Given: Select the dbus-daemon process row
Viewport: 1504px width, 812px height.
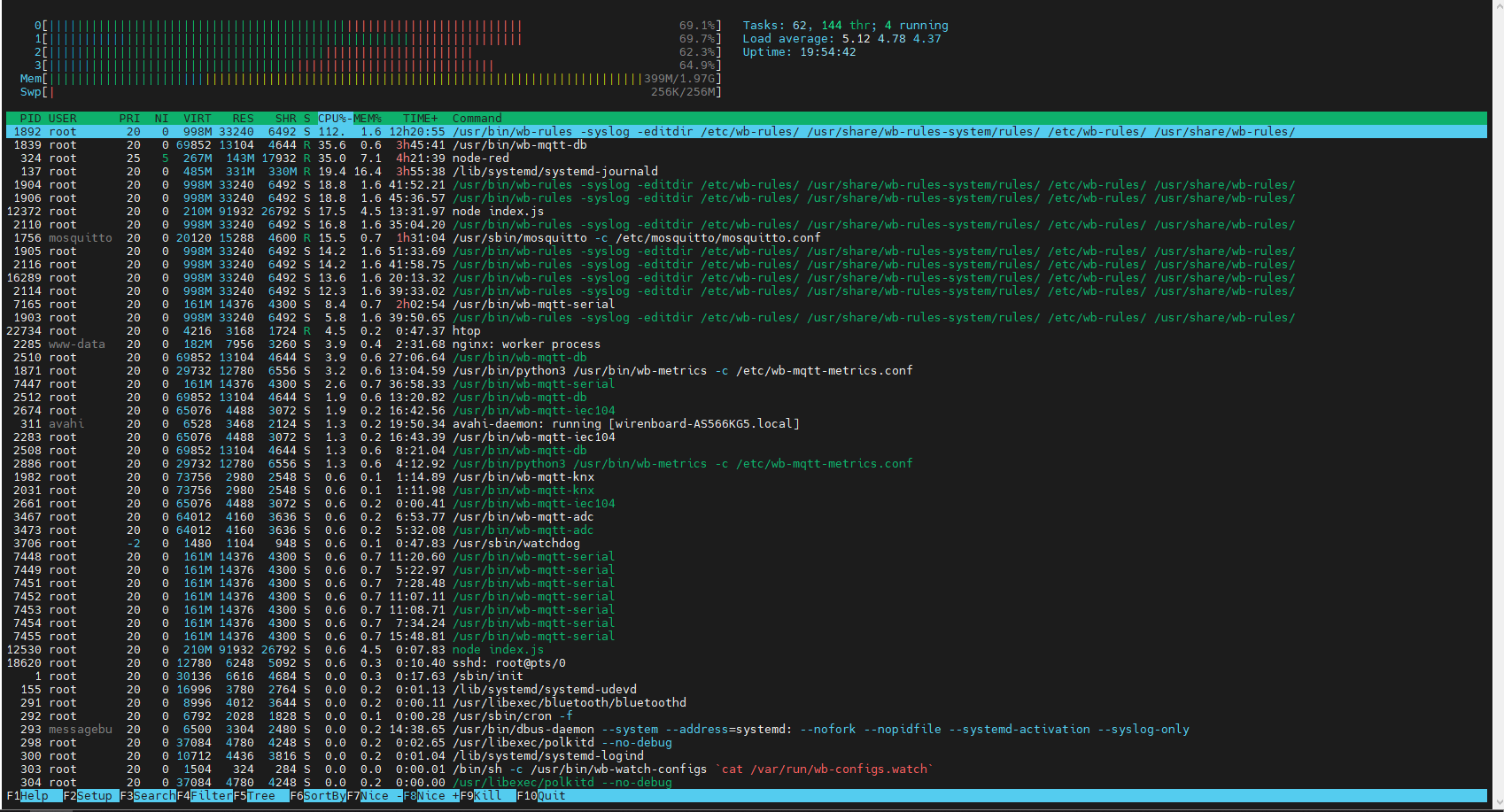Looking at the screenshot, I should [747, 730].
